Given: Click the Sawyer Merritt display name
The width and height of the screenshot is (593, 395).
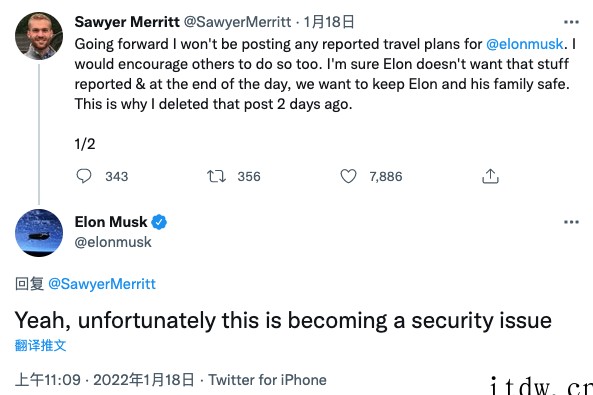Looking at the screenshot, I should (x=127, y=22).
